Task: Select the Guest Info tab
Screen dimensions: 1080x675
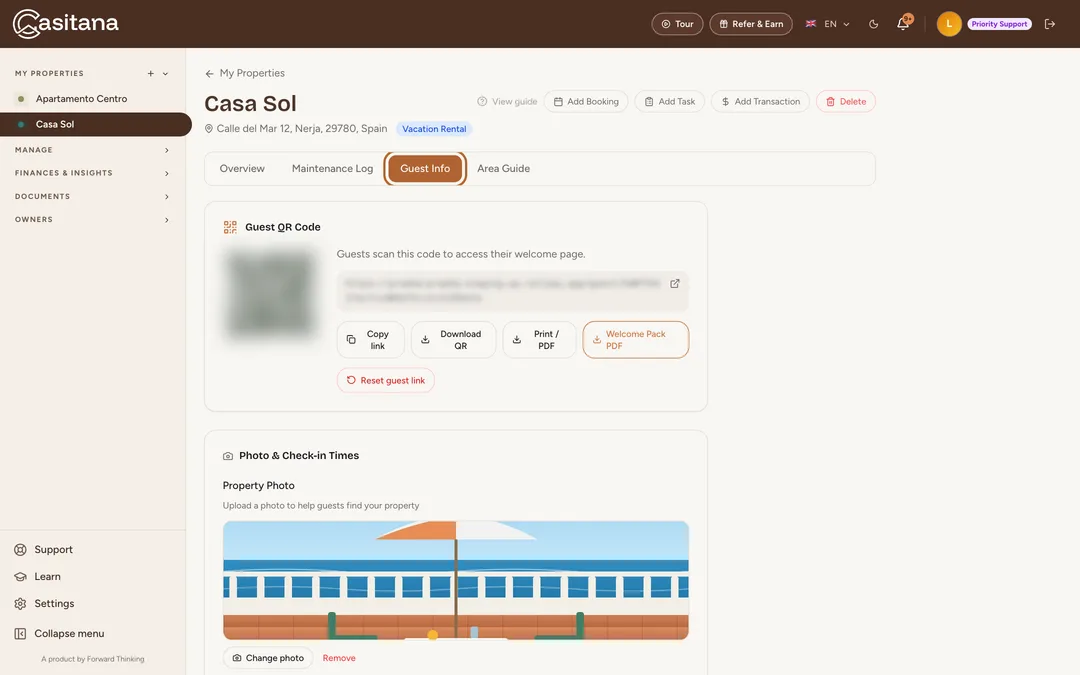Action: tap(425, 169)
